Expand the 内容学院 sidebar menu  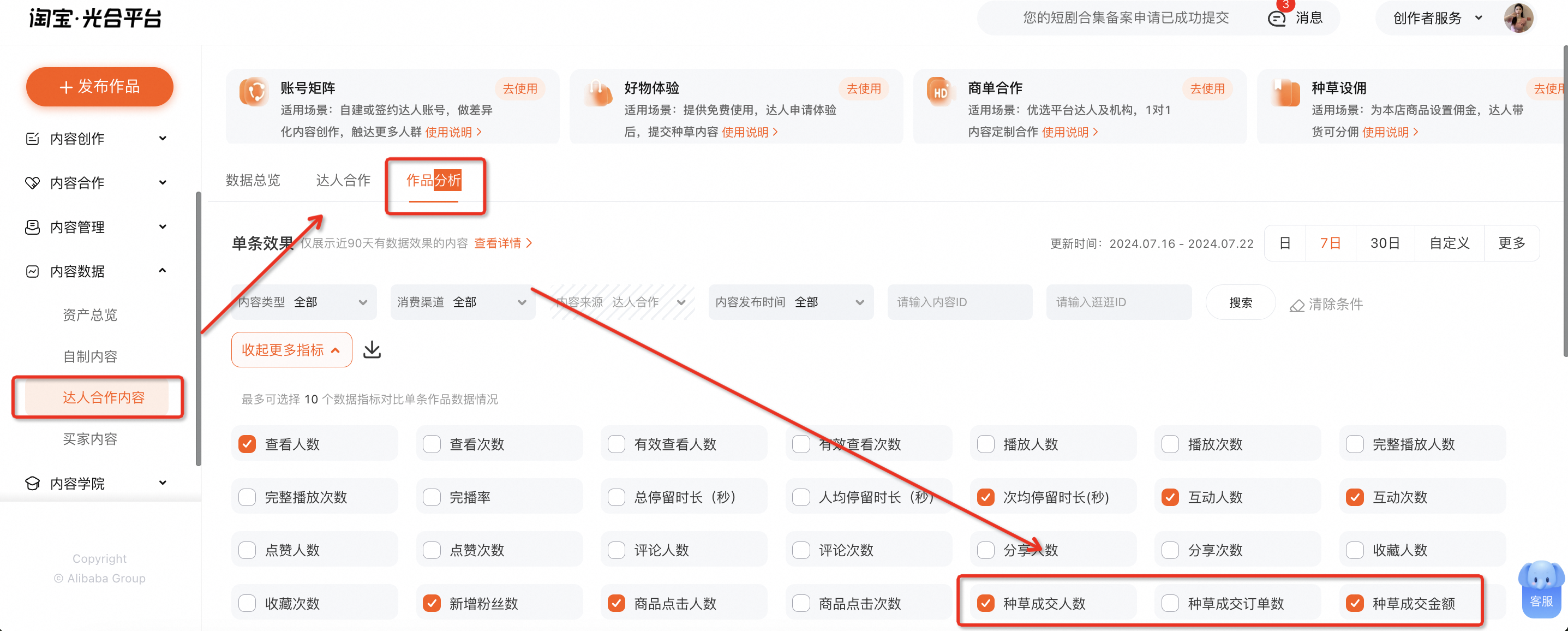[163, 483]
